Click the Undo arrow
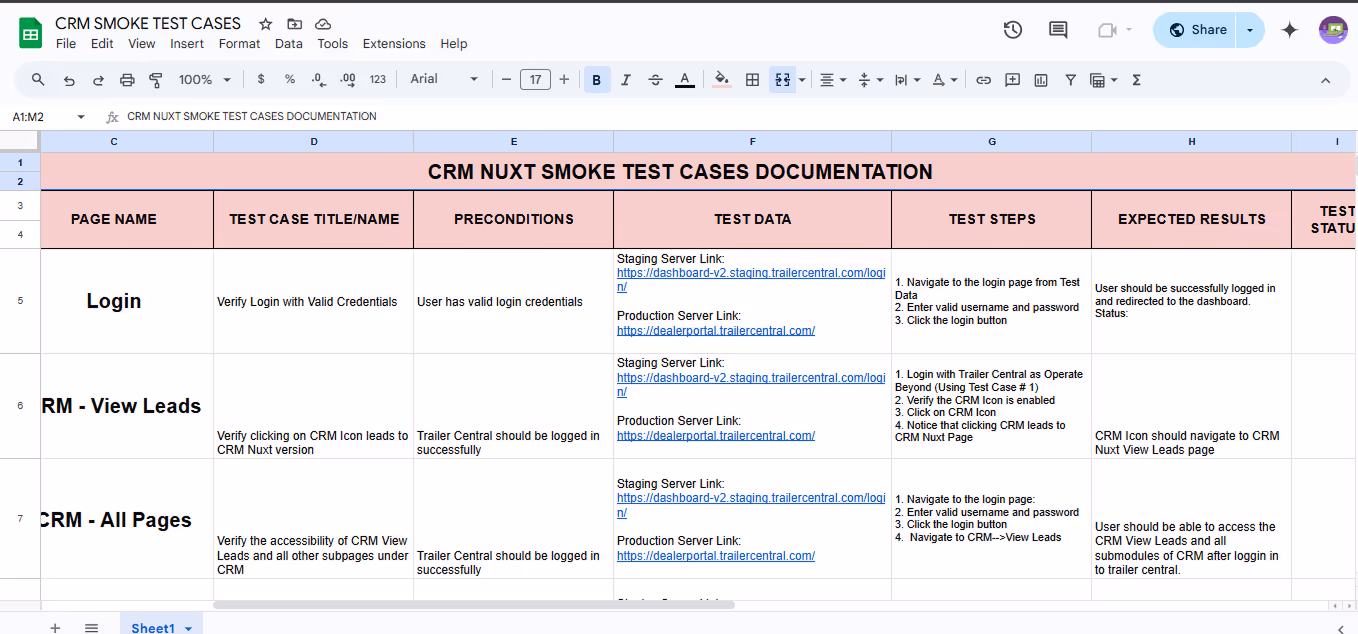The width and height of the screenshot is (1358, 634). coord(69,80)
